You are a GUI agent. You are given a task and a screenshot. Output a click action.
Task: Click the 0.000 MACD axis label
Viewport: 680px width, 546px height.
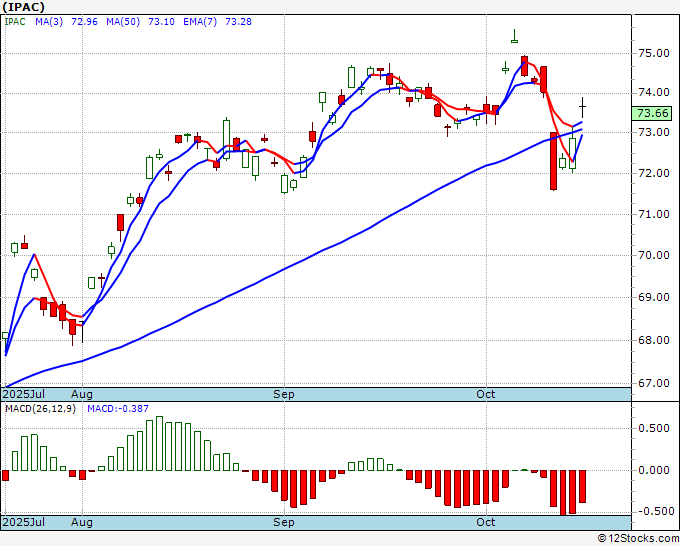pos(654,470)
